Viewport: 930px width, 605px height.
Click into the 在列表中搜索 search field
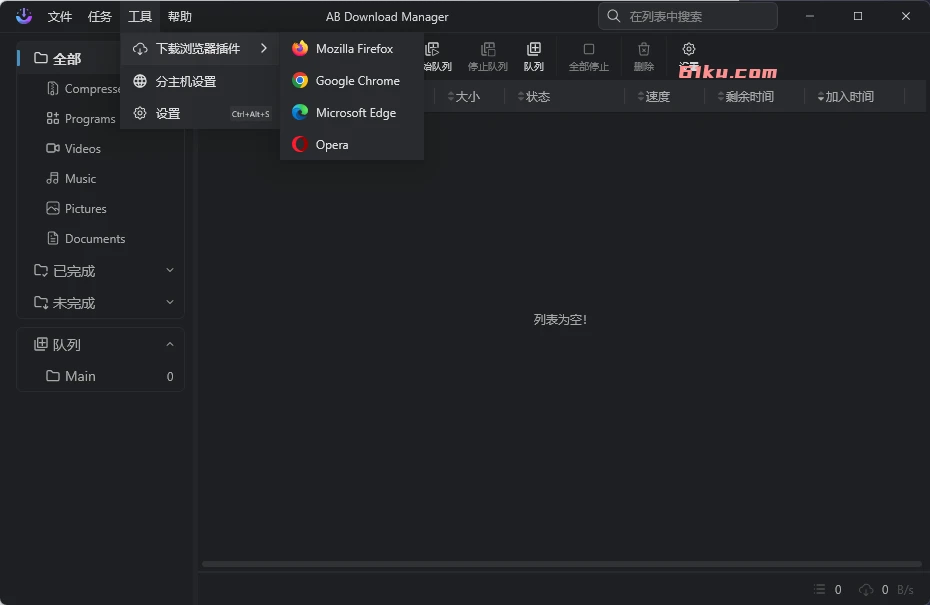688,16
